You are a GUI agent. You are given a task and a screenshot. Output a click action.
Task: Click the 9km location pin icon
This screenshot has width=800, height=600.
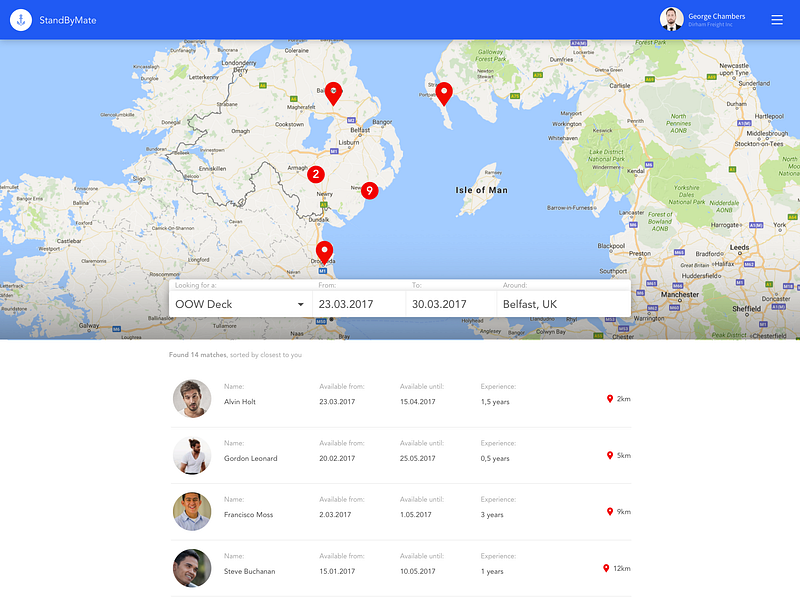[x=610, y=511]
